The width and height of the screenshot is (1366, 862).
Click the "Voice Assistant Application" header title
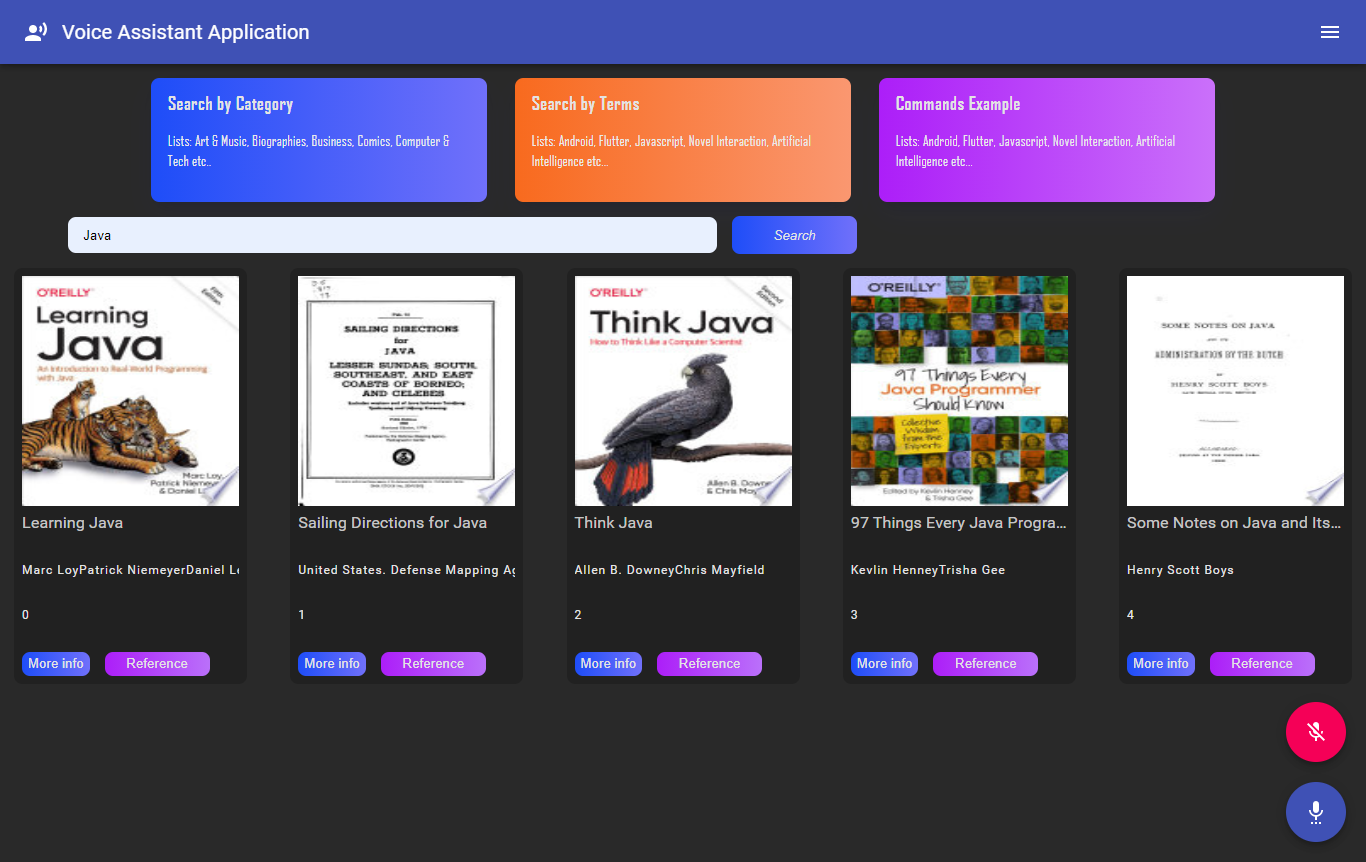[x=186, y=32]
